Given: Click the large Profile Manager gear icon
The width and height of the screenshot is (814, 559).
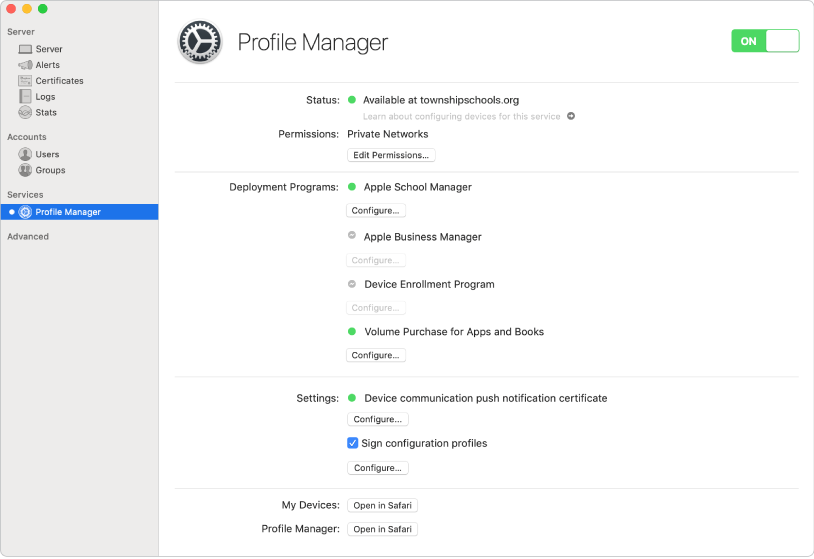Looking at the screenshot, I should pyautogui.click(x=199, y=42).
